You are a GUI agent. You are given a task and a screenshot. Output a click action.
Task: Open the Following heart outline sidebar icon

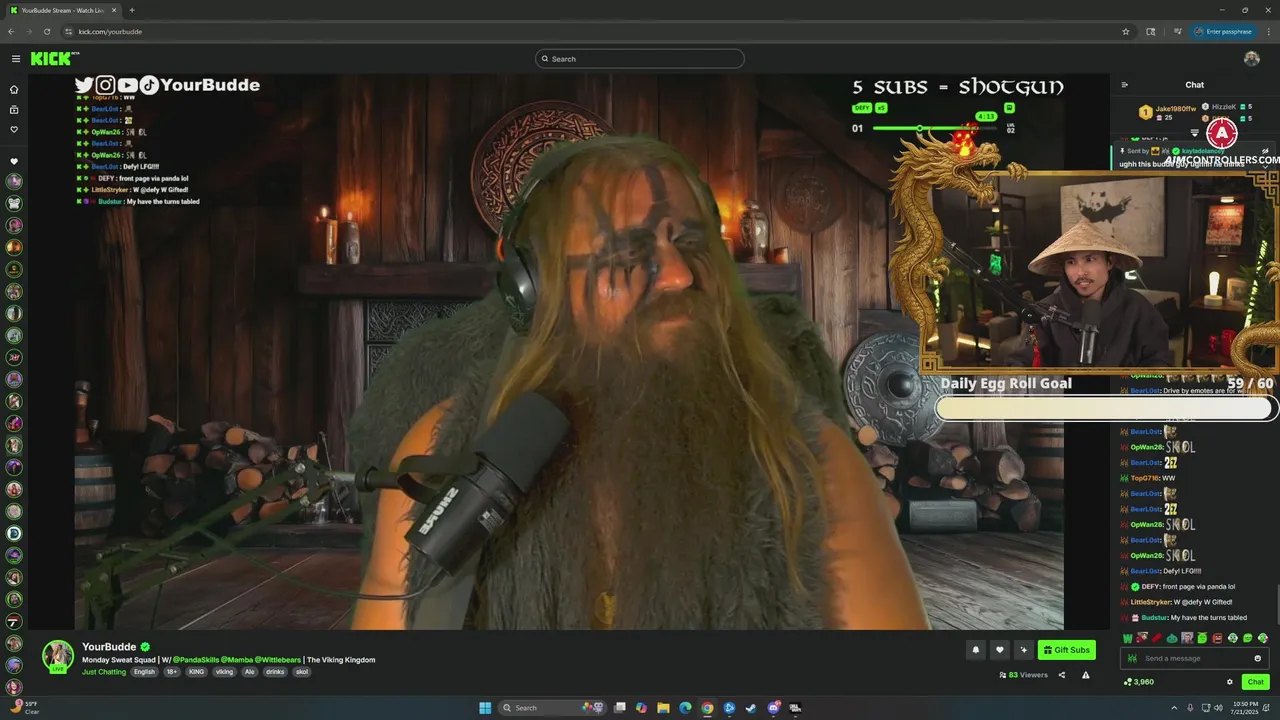pyautogui.click(x=14, y=130)
